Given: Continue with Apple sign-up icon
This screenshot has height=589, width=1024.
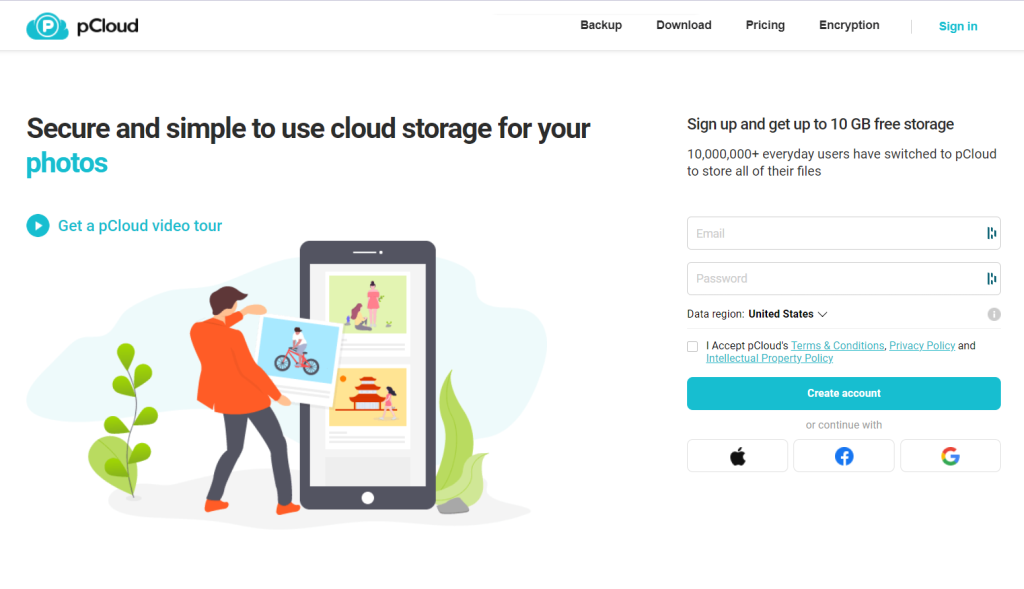Looking at the screenshot, I should pos(737,456).
